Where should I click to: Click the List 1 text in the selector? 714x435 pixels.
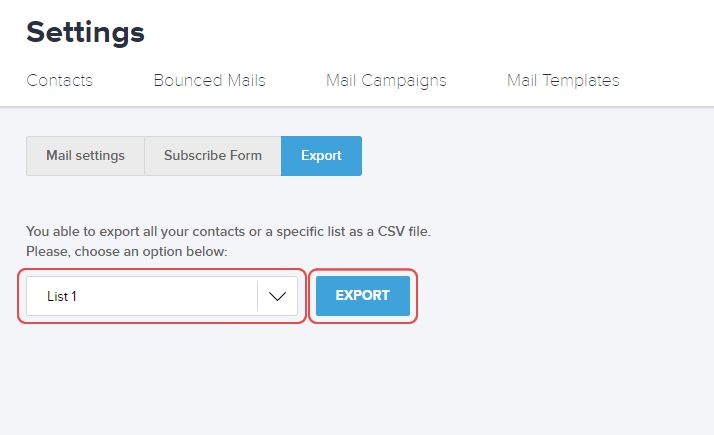click(x=62, y=296)
